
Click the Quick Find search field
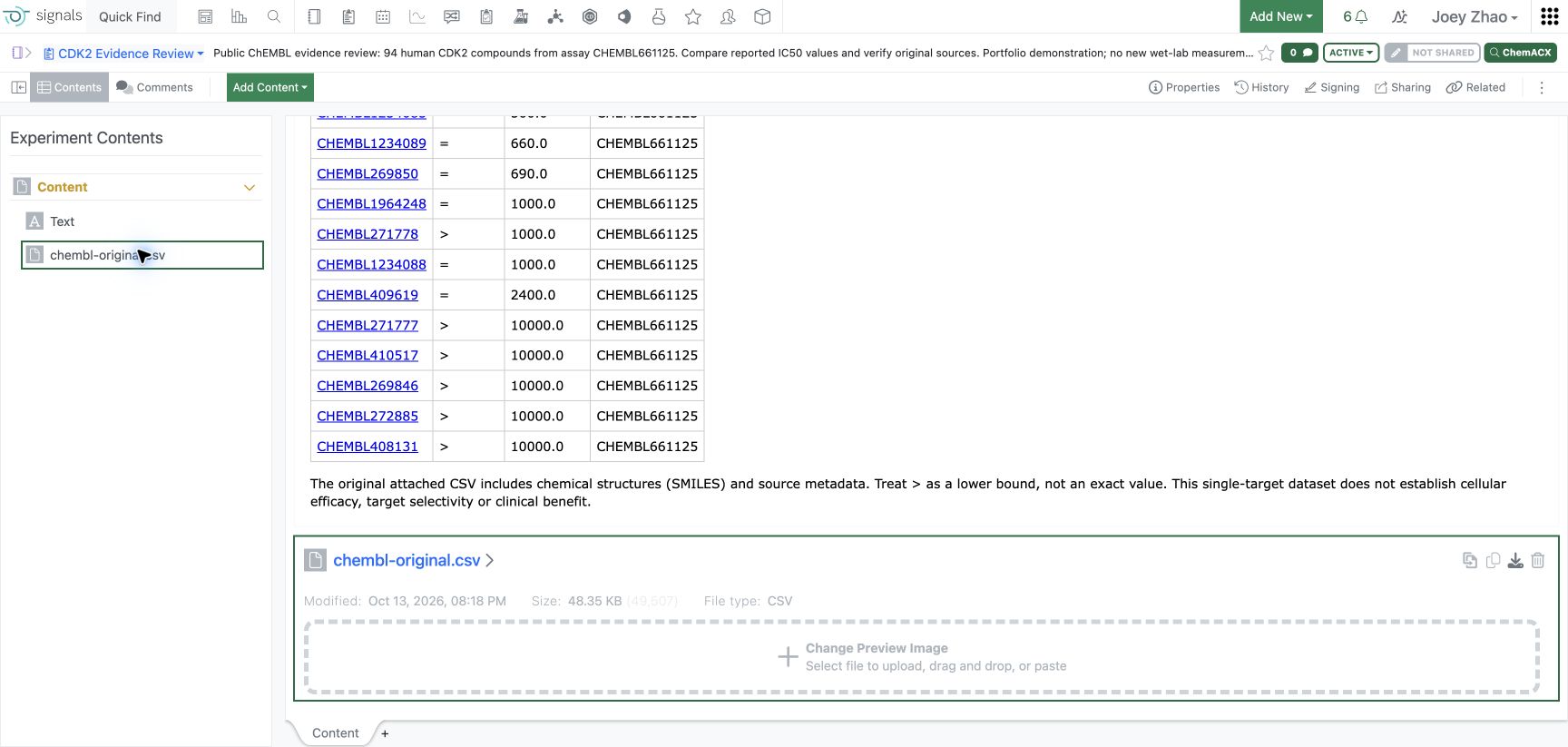(130, 16)
